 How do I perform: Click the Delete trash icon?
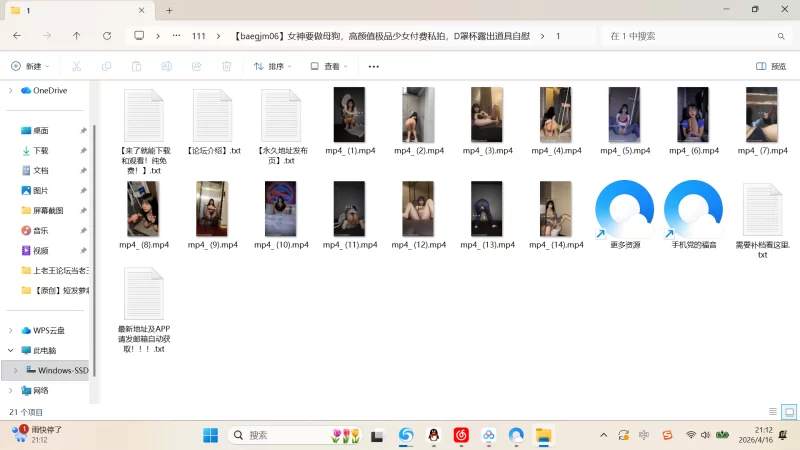pos(226,66)
